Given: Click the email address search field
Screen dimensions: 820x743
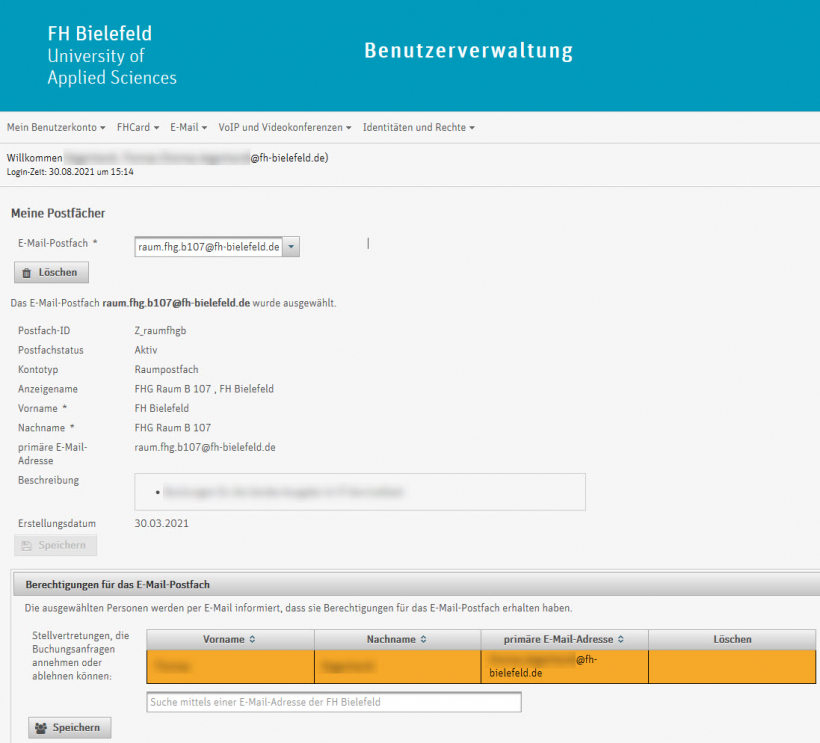Looking at the screenshot, I should (x=333, y=702).
